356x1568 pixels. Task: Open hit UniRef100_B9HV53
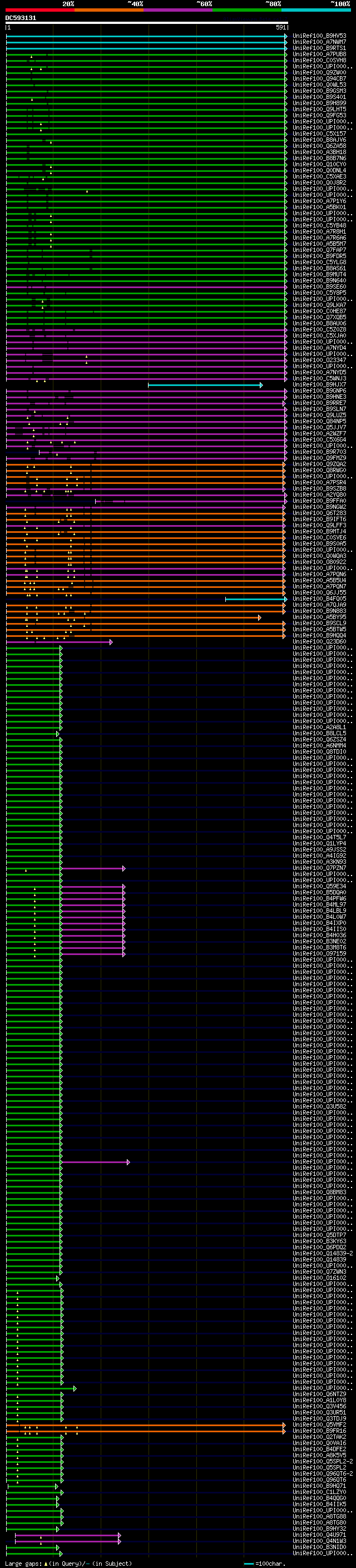coord(319,36)
